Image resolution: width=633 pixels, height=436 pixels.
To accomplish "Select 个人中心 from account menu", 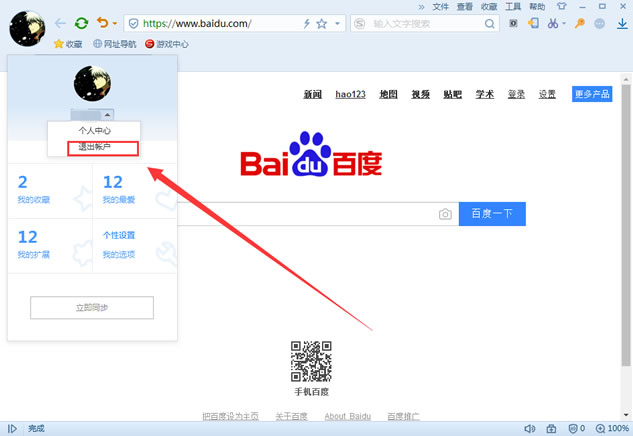I will (x=94, y=130).
